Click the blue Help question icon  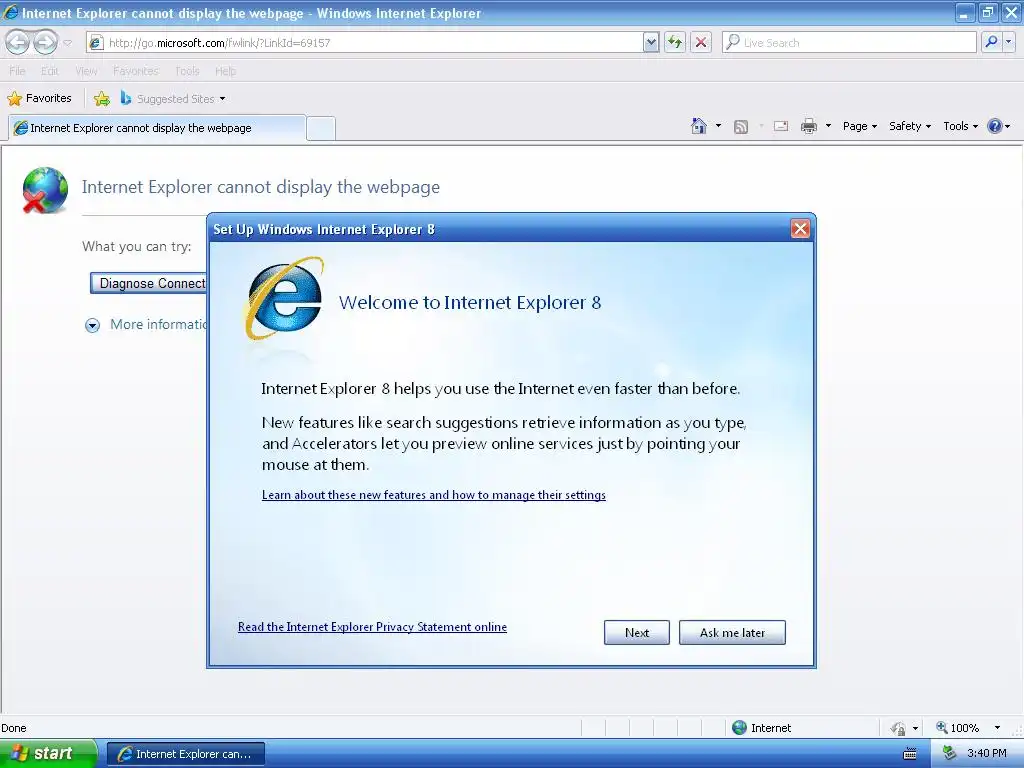click(x=995, y=126)
